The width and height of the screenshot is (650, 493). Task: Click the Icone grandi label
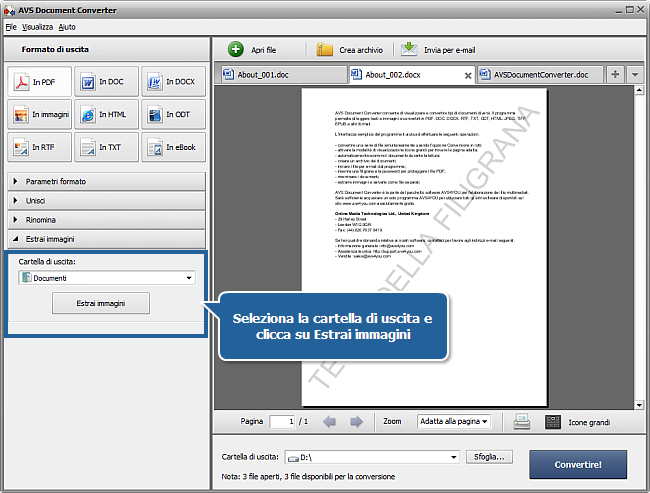pyautogui.click(x=589, y=422)
